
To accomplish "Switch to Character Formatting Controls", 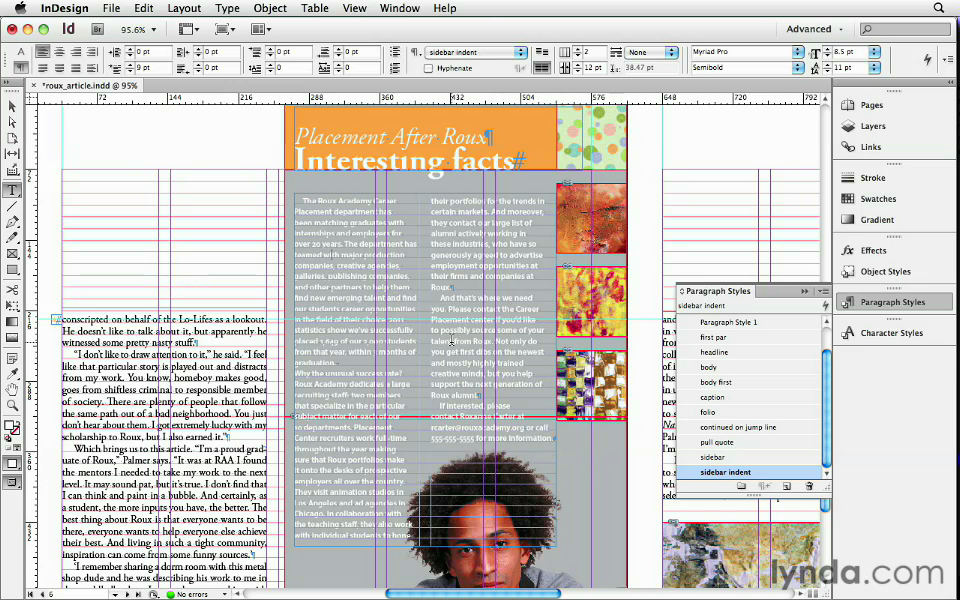I will coord(21,52).
